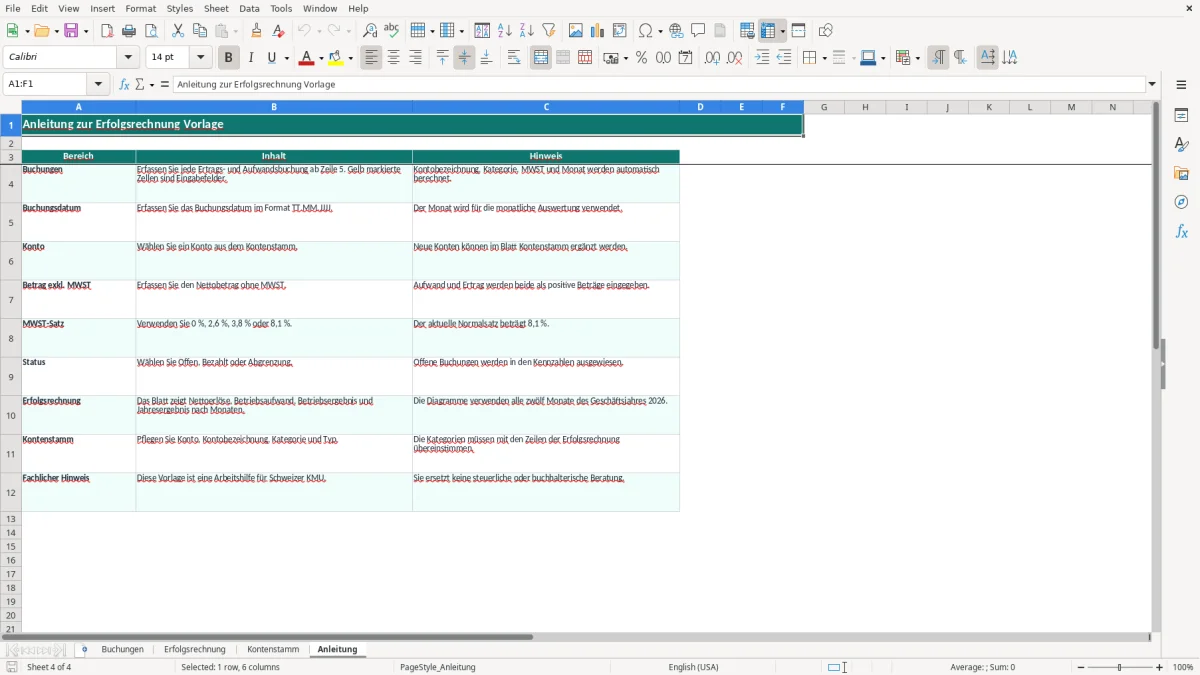Toggle Align Left
The height and width of the screenshot is (675, 1200).
click(x=371, y=58)
